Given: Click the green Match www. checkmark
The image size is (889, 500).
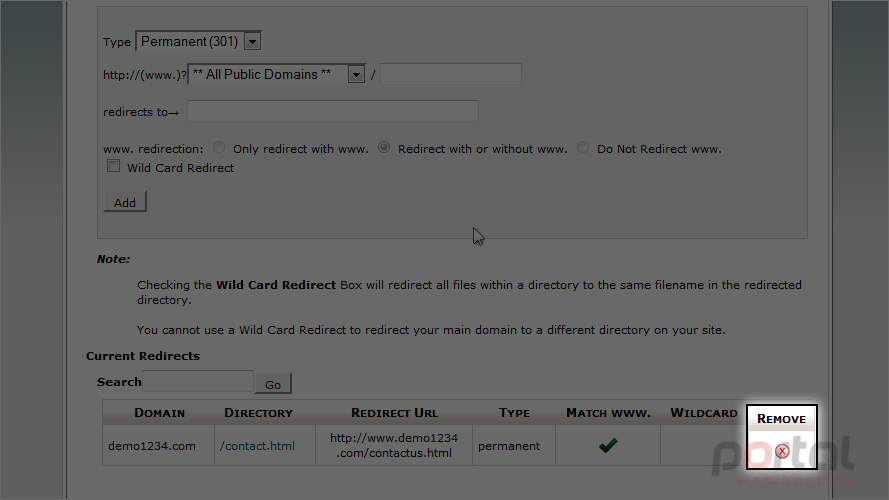Looking at the screenshot, I should pyautogui.click(x=608, y=446).
